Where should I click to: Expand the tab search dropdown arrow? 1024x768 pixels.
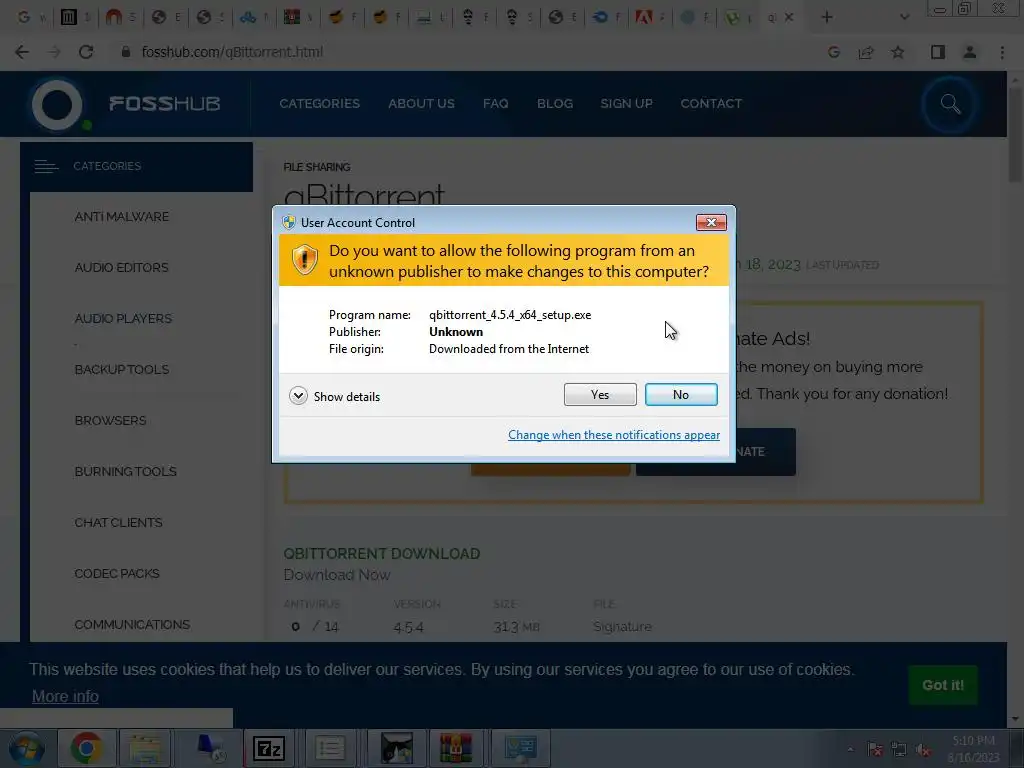tap(904, 18)
